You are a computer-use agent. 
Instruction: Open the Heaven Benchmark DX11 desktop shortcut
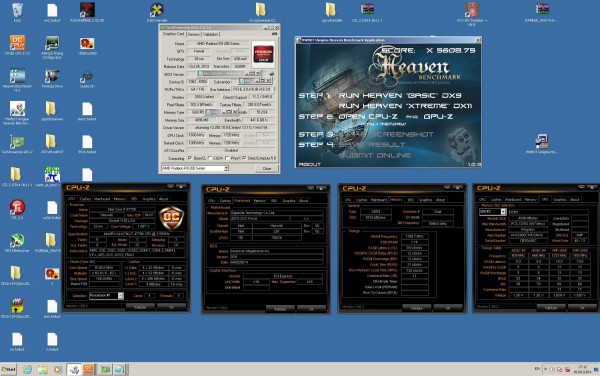point(17,76)
